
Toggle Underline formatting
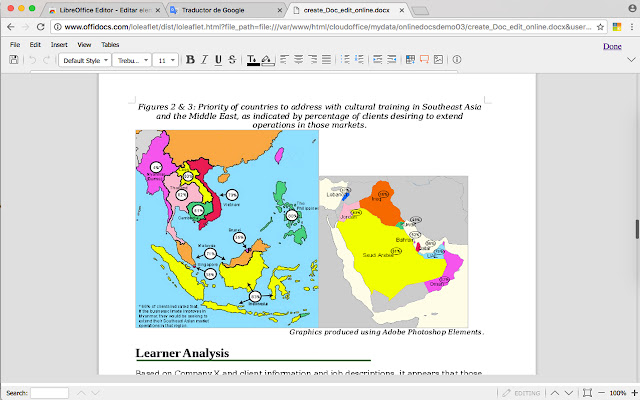(x=218, y=61)
